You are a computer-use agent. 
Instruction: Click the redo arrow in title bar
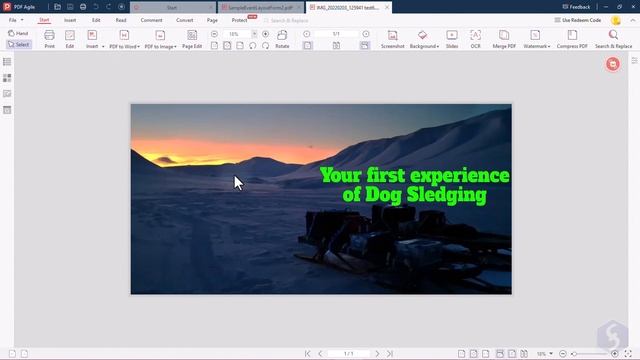(x=109, y=7)
